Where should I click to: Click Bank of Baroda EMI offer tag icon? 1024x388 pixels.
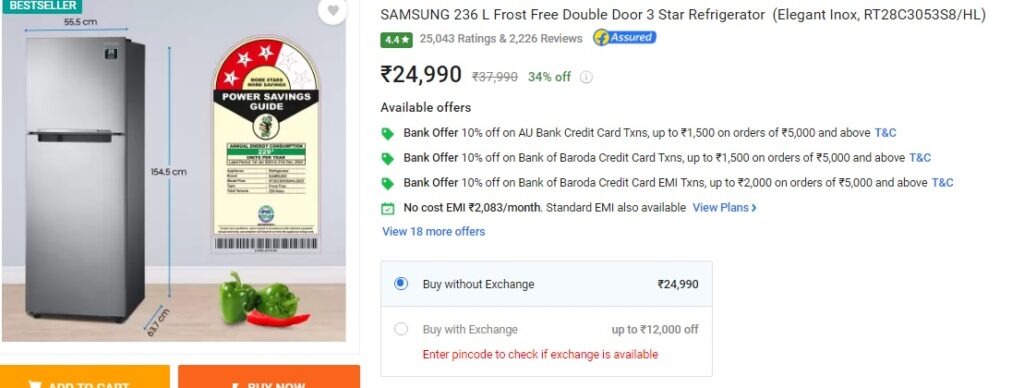pyautogui.click(x=387, y=184)
